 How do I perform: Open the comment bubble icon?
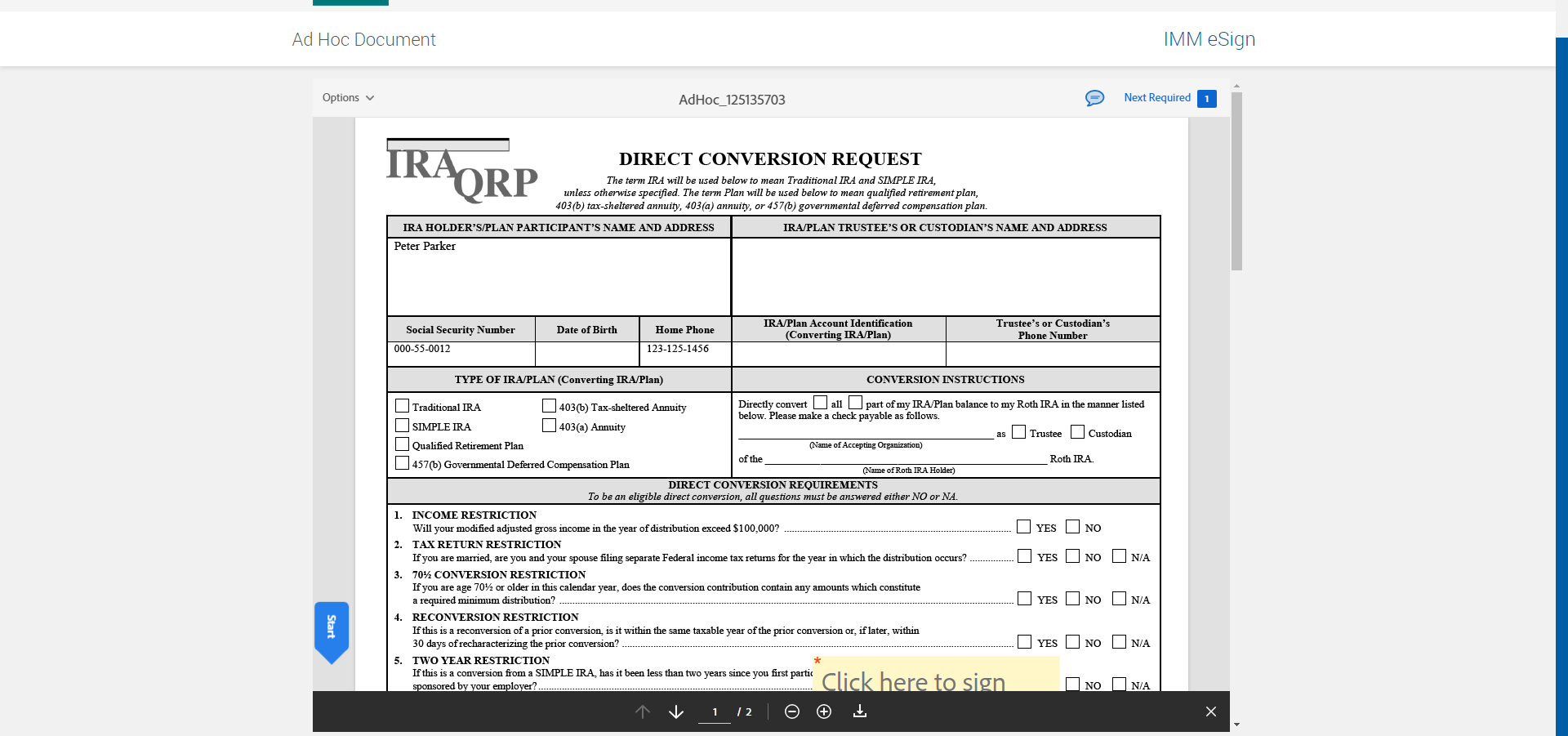click(1094, 98)
